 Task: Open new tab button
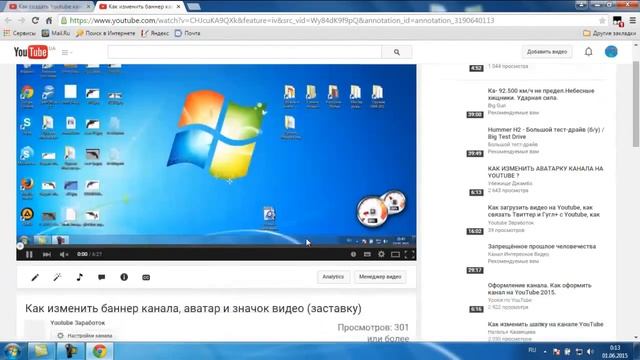pos(193,7)
